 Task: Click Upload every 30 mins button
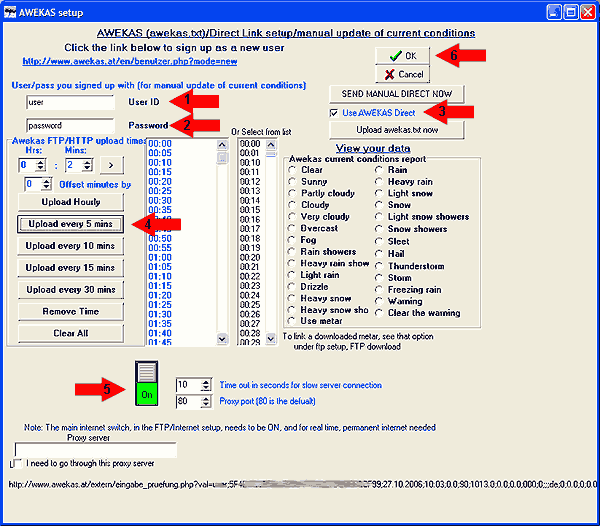click(x=71, y=290)
